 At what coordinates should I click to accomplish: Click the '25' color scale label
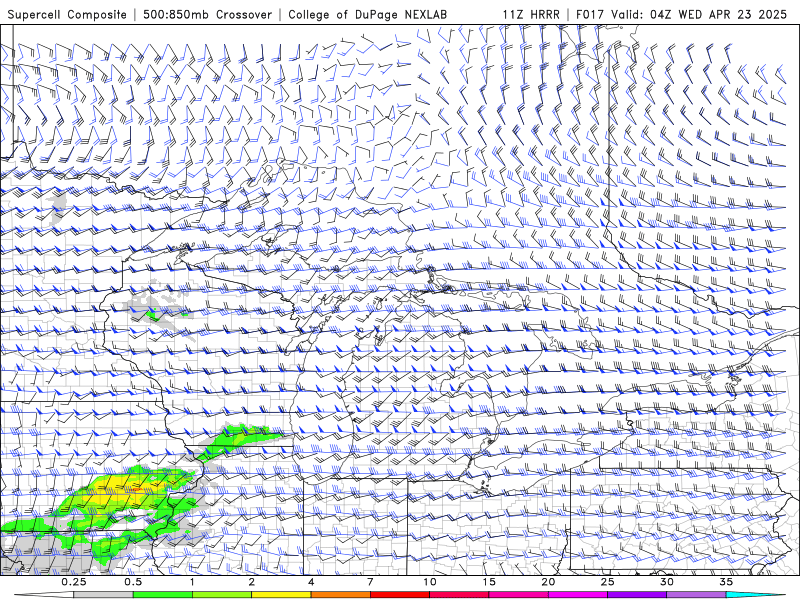pyautogui.click(x=608, y=582)
